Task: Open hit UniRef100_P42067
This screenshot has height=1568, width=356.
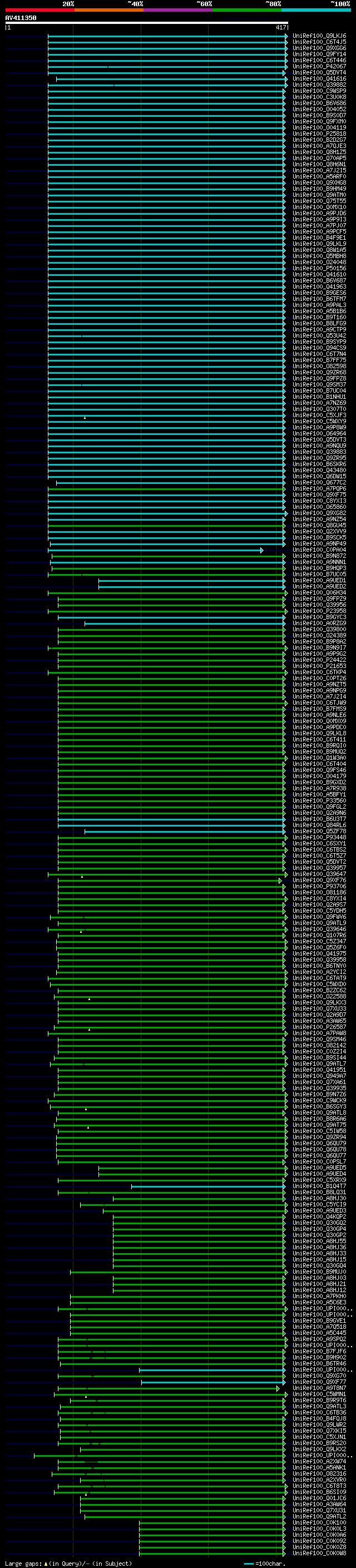Action: point(319,66)
